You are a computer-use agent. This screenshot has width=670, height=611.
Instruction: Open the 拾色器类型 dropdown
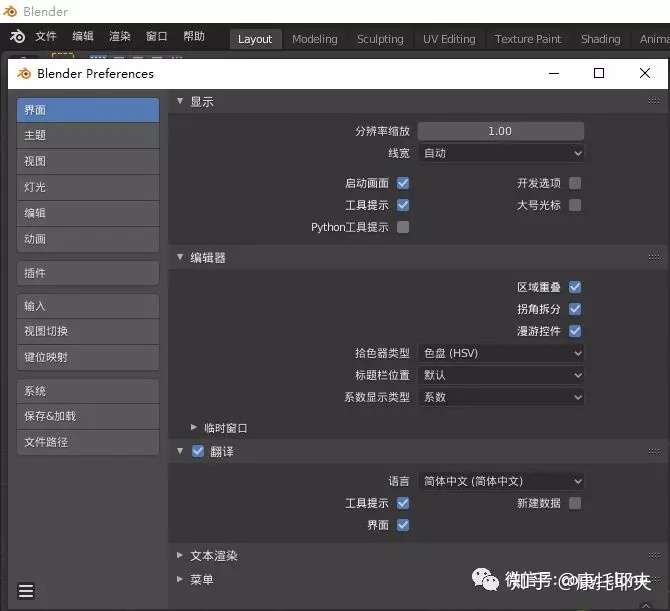pyautogui.click(x=501, y=353)
